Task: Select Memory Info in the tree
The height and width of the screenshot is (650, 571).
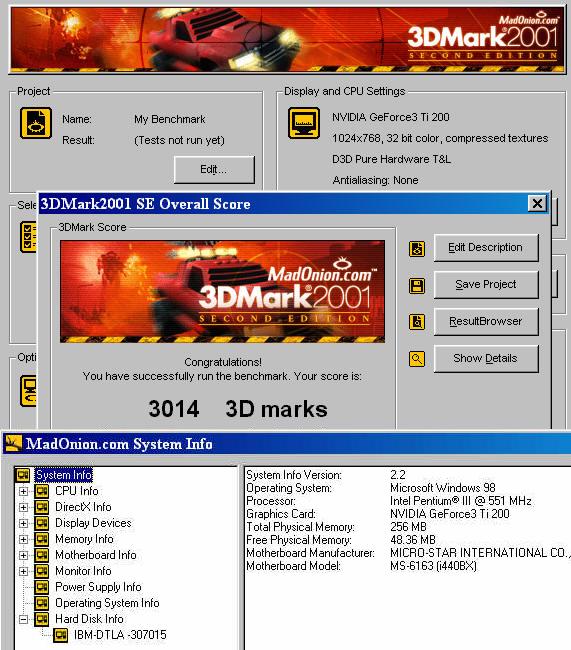Action: tap(84, 539)
